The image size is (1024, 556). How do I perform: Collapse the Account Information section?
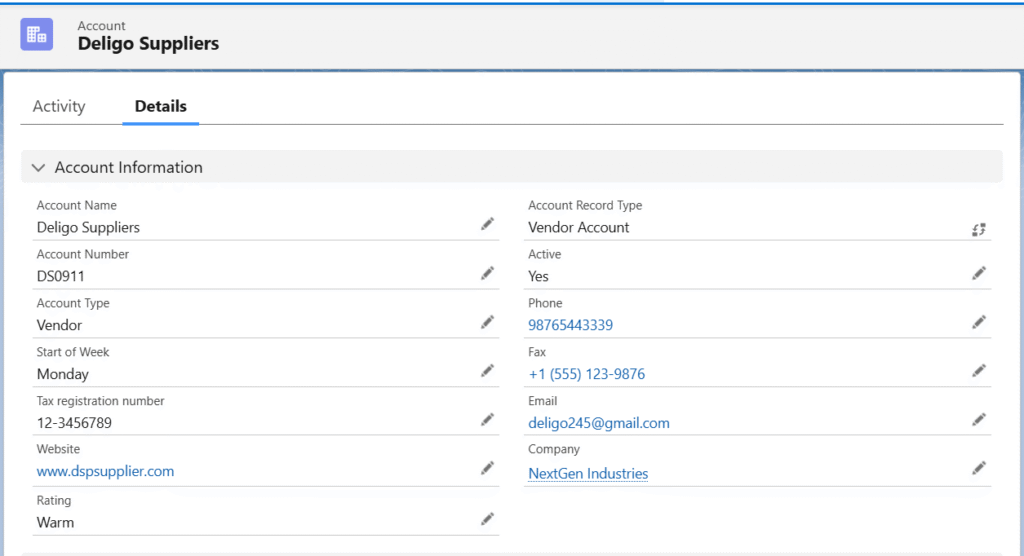39,168
